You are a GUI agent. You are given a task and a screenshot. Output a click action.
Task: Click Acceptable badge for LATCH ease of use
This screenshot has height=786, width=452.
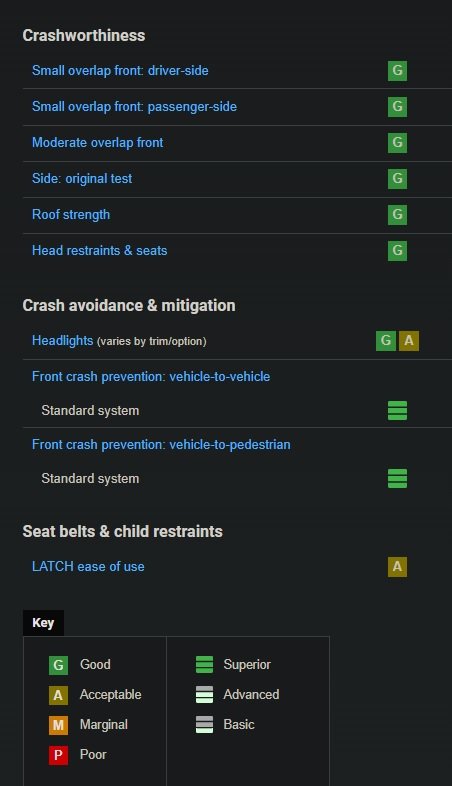(397, 567)
